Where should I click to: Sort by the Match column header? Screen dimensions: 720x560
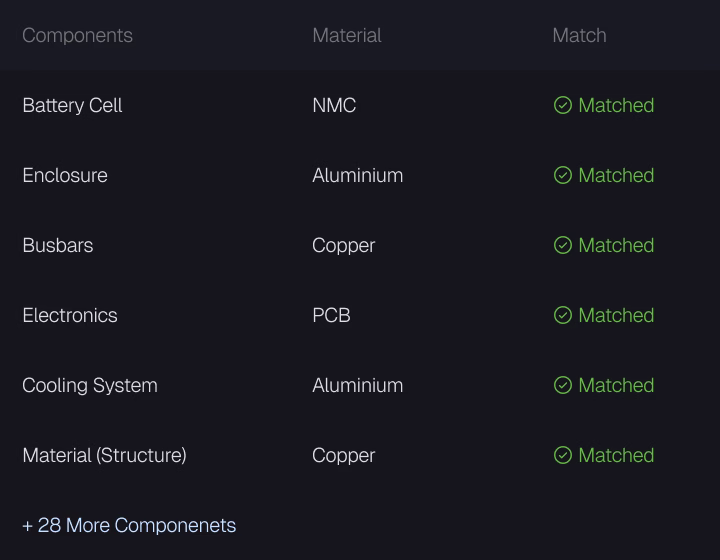(579, 35)
